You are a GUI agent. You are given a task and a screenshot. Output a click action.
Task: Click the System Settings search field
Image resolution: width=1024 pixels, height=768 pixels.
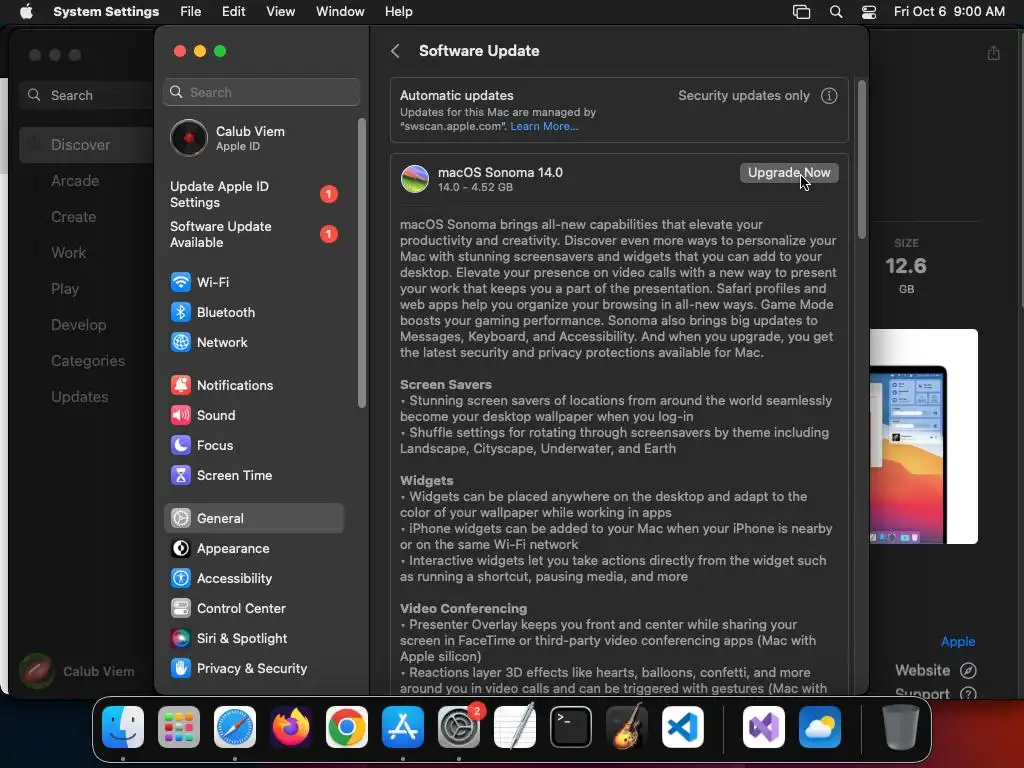[x=261, y=92]
